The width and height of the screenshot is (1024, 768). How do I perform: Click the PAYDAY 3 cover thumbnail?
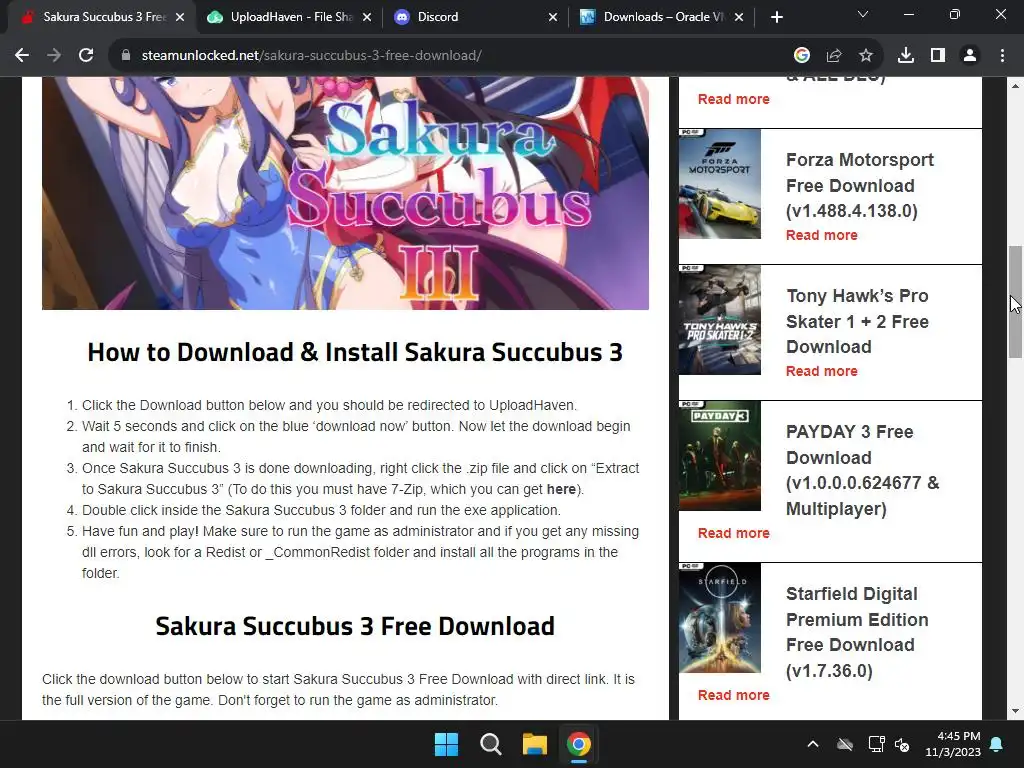coord(720,456)
